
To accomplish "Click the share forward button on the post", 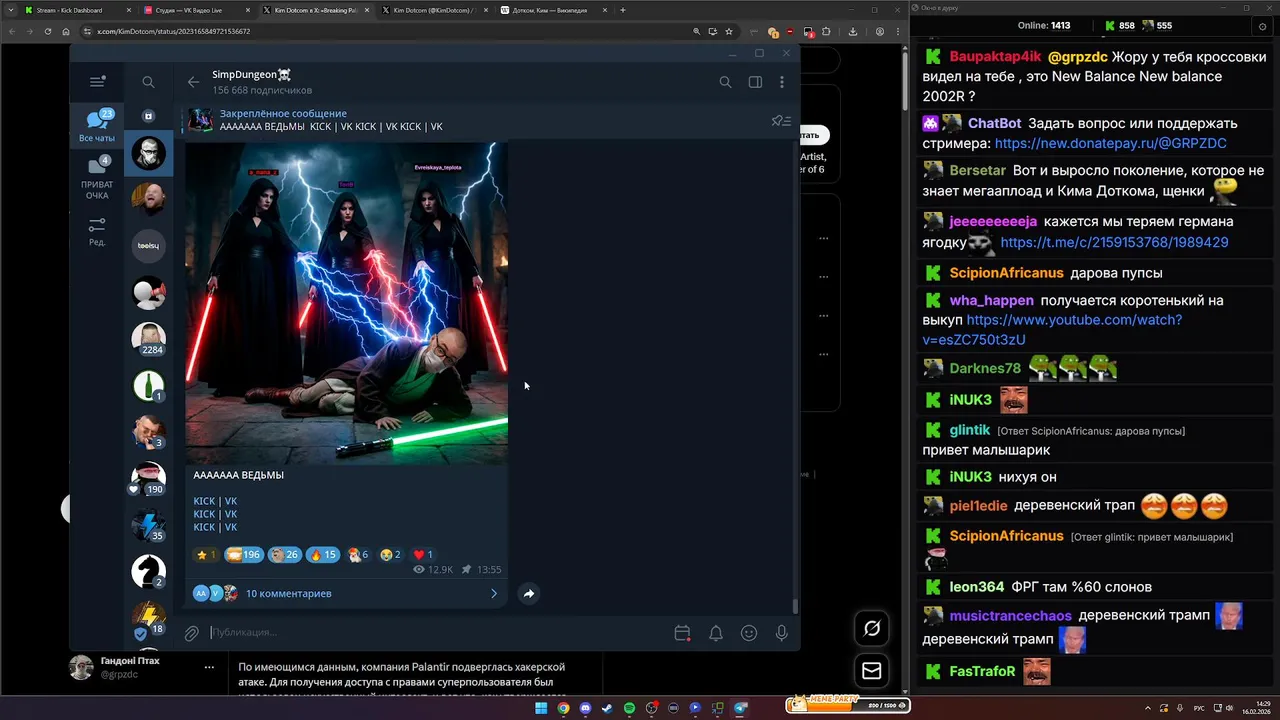I will [528, 593].
